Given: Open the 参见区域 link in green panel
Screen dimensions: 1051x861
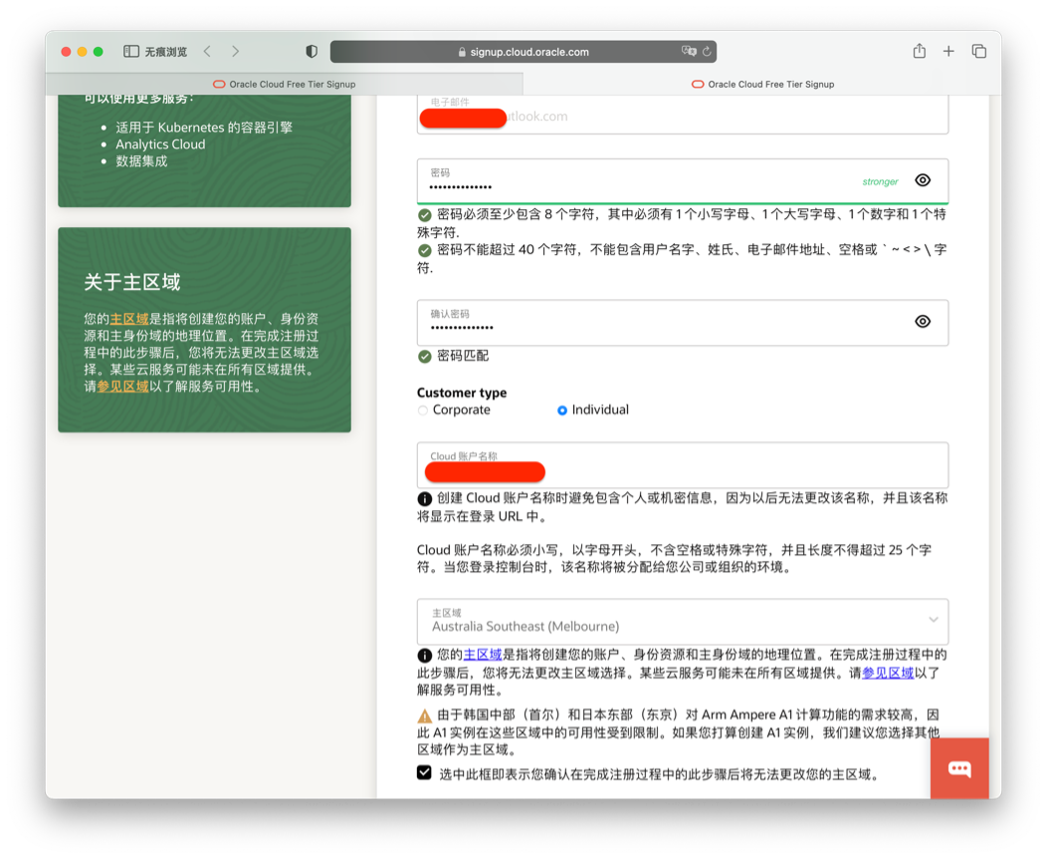Looking at the screenshot, I should (x=123, y=387).
